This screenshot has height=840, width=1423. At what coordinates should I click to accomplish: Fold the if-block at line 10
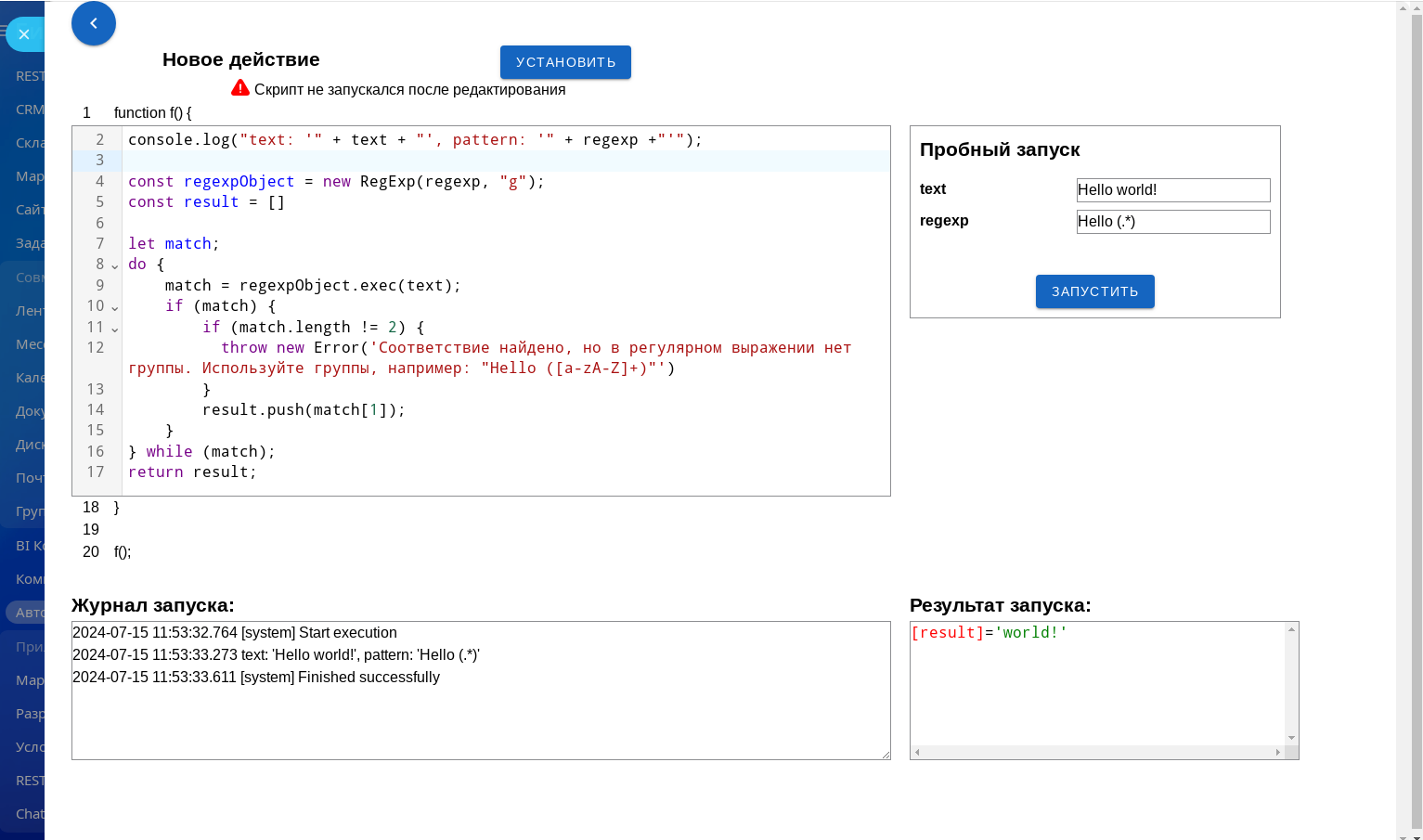coord(115,307)
